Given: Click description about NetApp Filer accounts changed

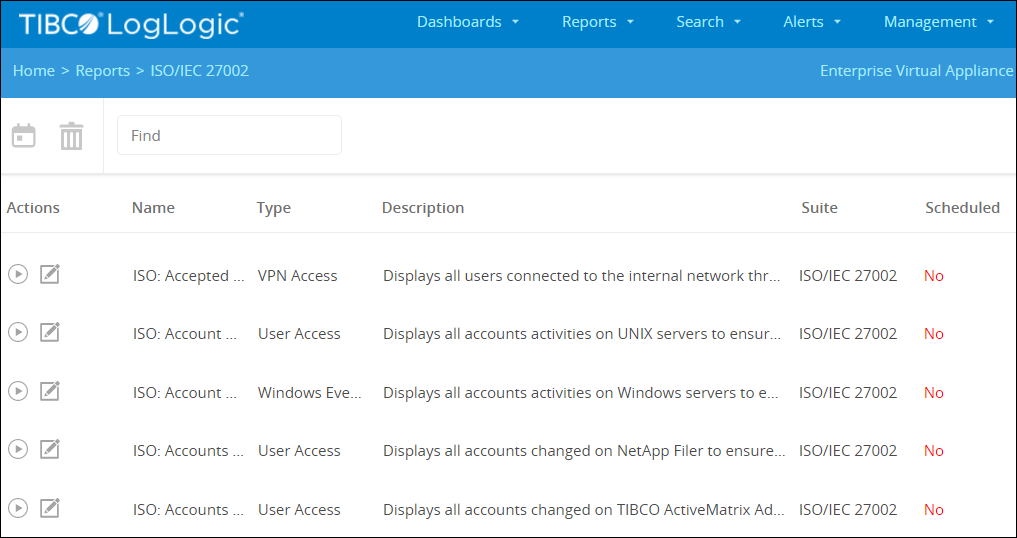Looking at the screenshot, I should click(584, 450).
